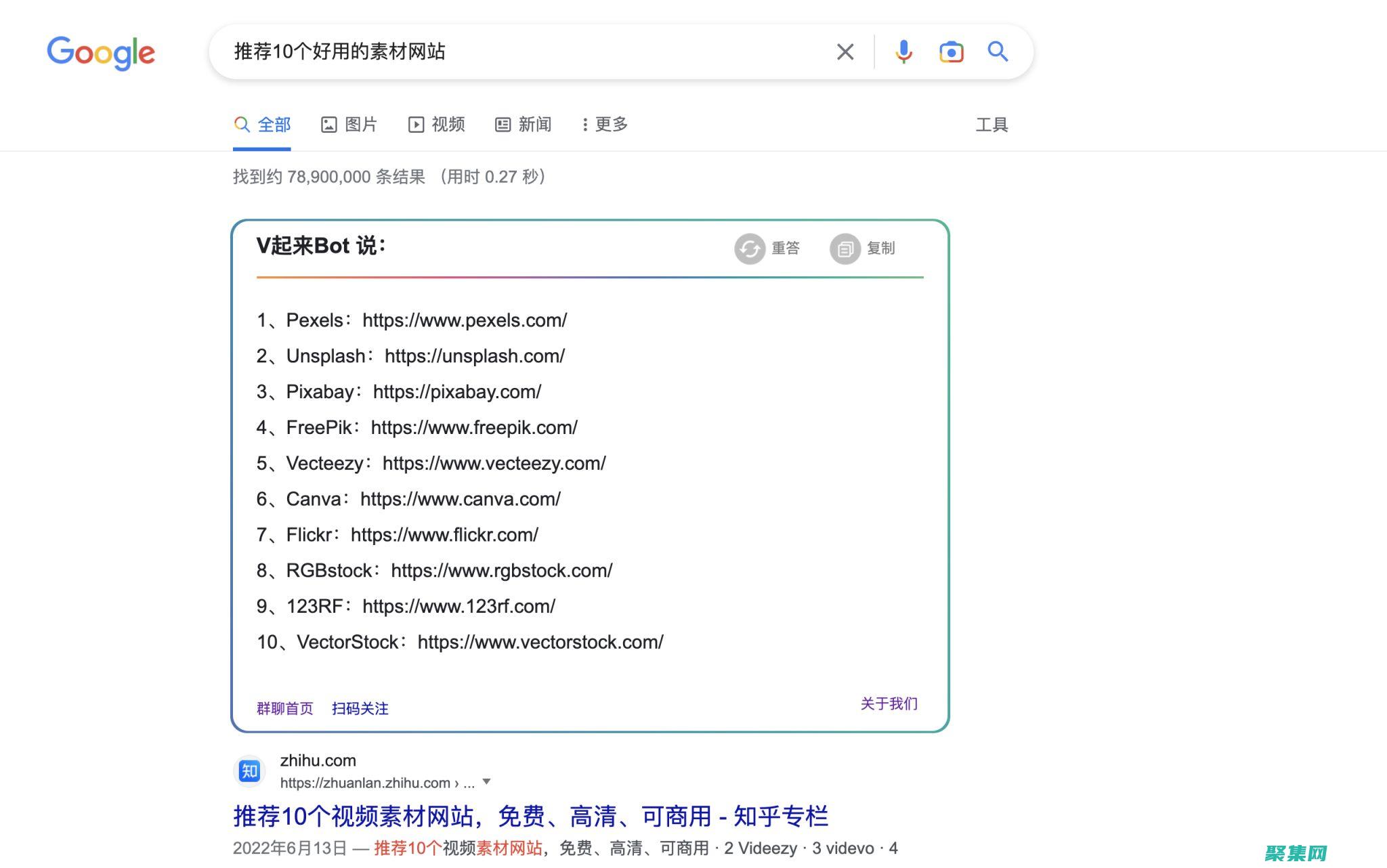
Task: Click the 关于我们 link
Action: tap(888, 704)
